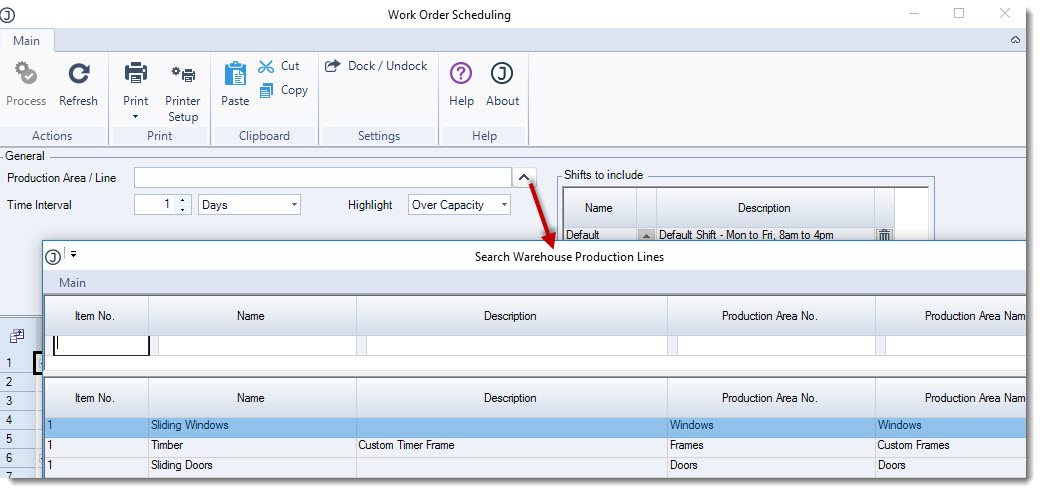Select the Default shift name cell

600,234
